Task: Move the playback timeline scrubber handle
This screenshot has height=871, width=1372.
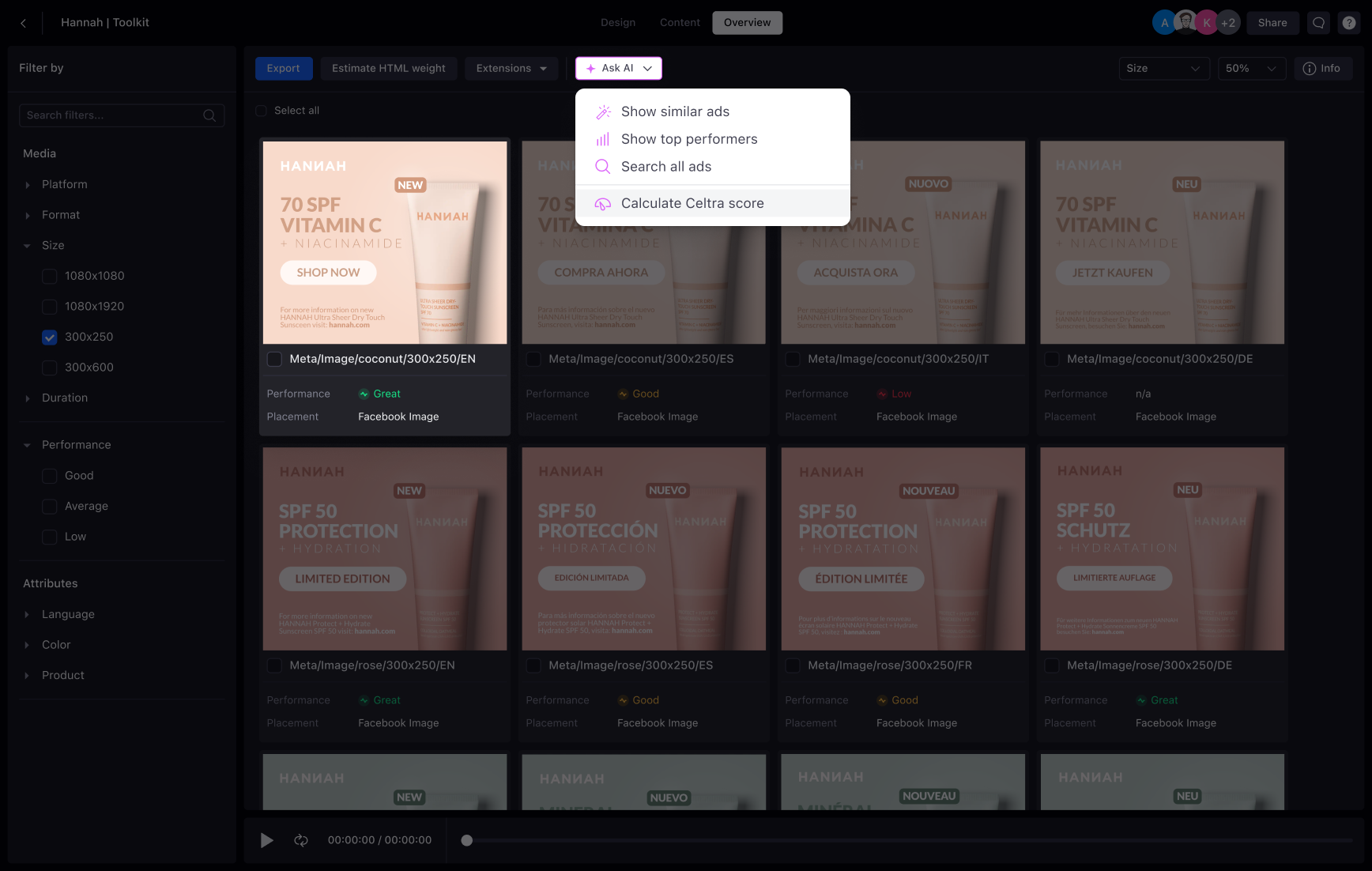Action: [x=467, y=840]
